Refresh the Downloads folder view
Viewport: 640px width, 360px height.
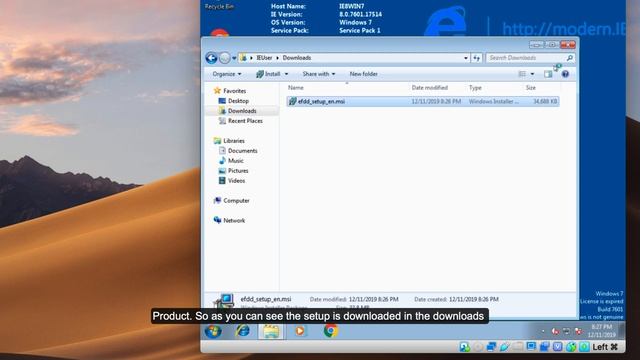tap(476, 58)
